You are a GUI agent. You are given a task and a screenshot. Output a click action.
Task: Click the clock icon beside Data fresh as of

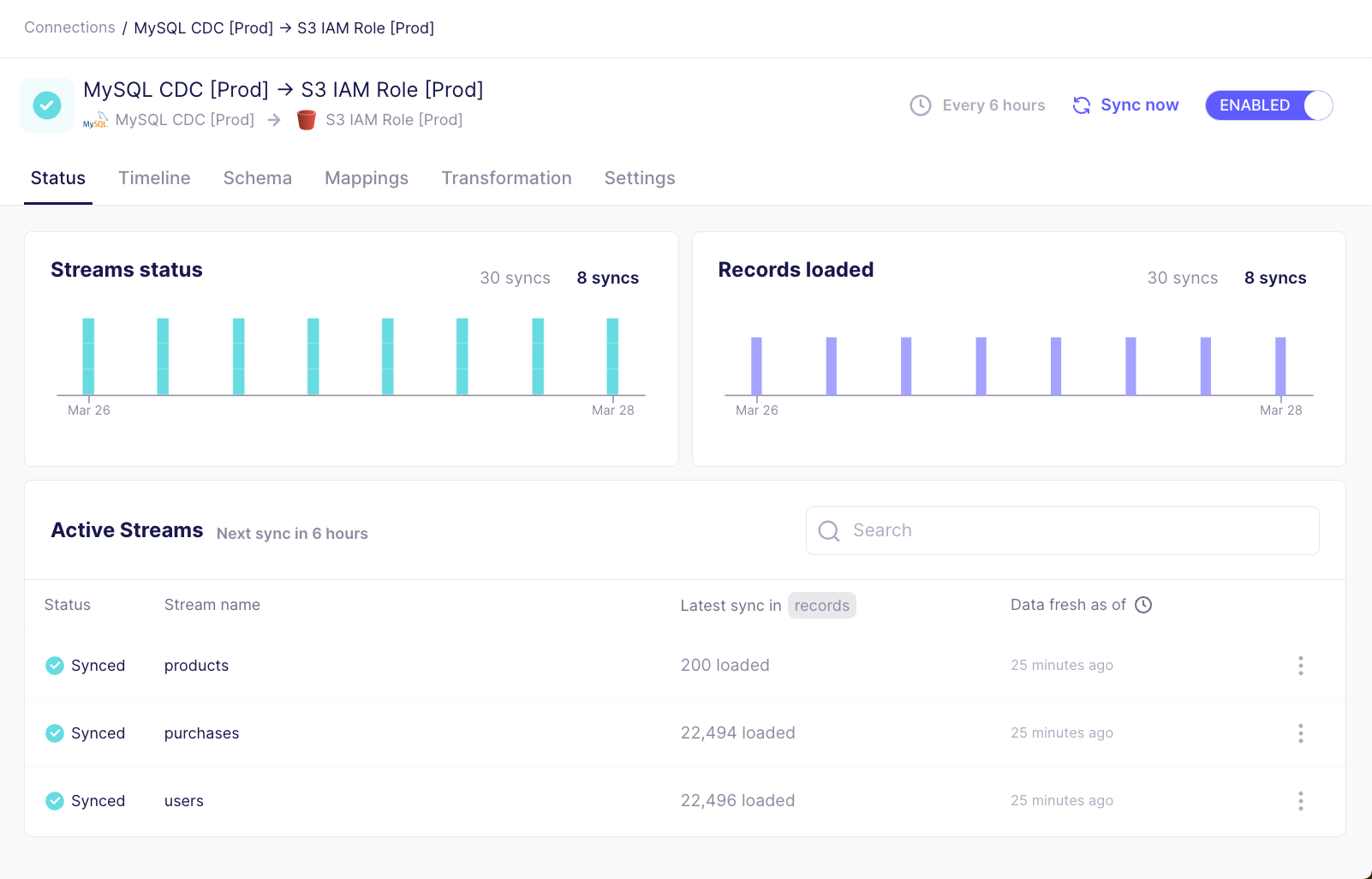tap(1143, 605)
